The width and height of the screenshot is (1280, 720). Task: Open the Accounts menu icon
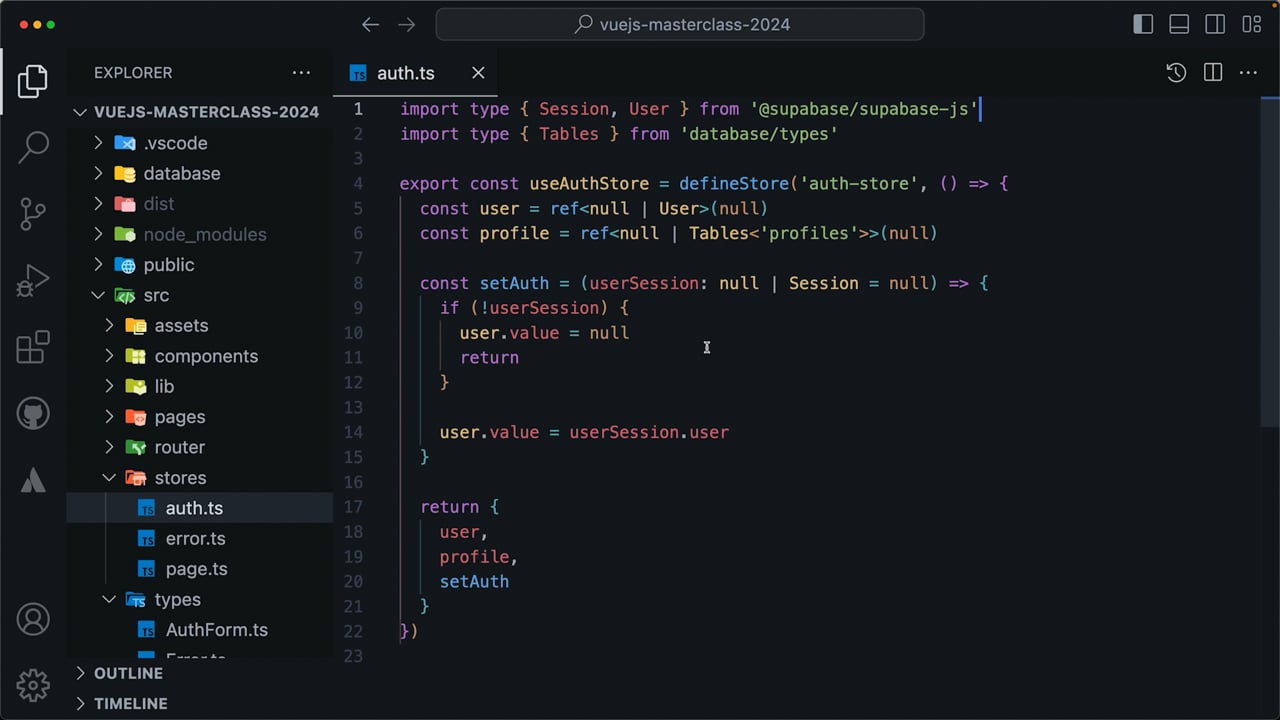pyautogui.click(x=33, y=619)
